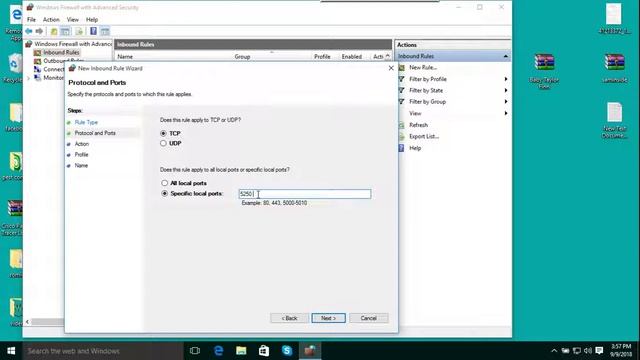
Task: Sort rules by Name column header
Action: [125, 57]
